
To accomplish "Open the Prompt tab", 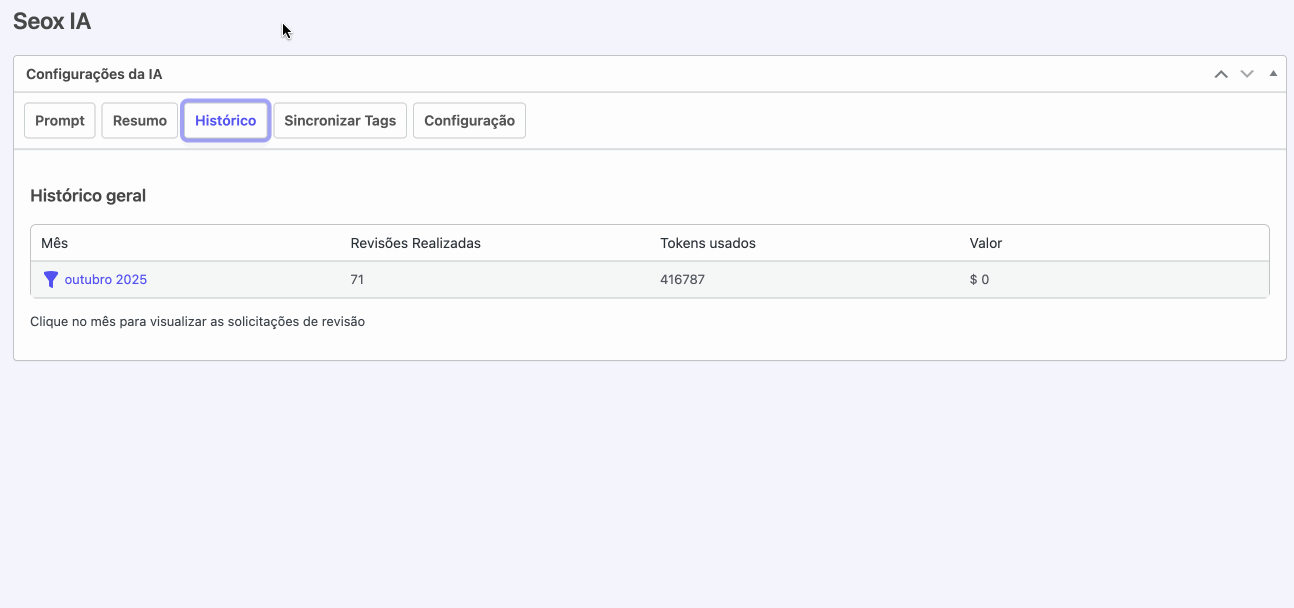I will pyautogui.click(x=60, y=121).
